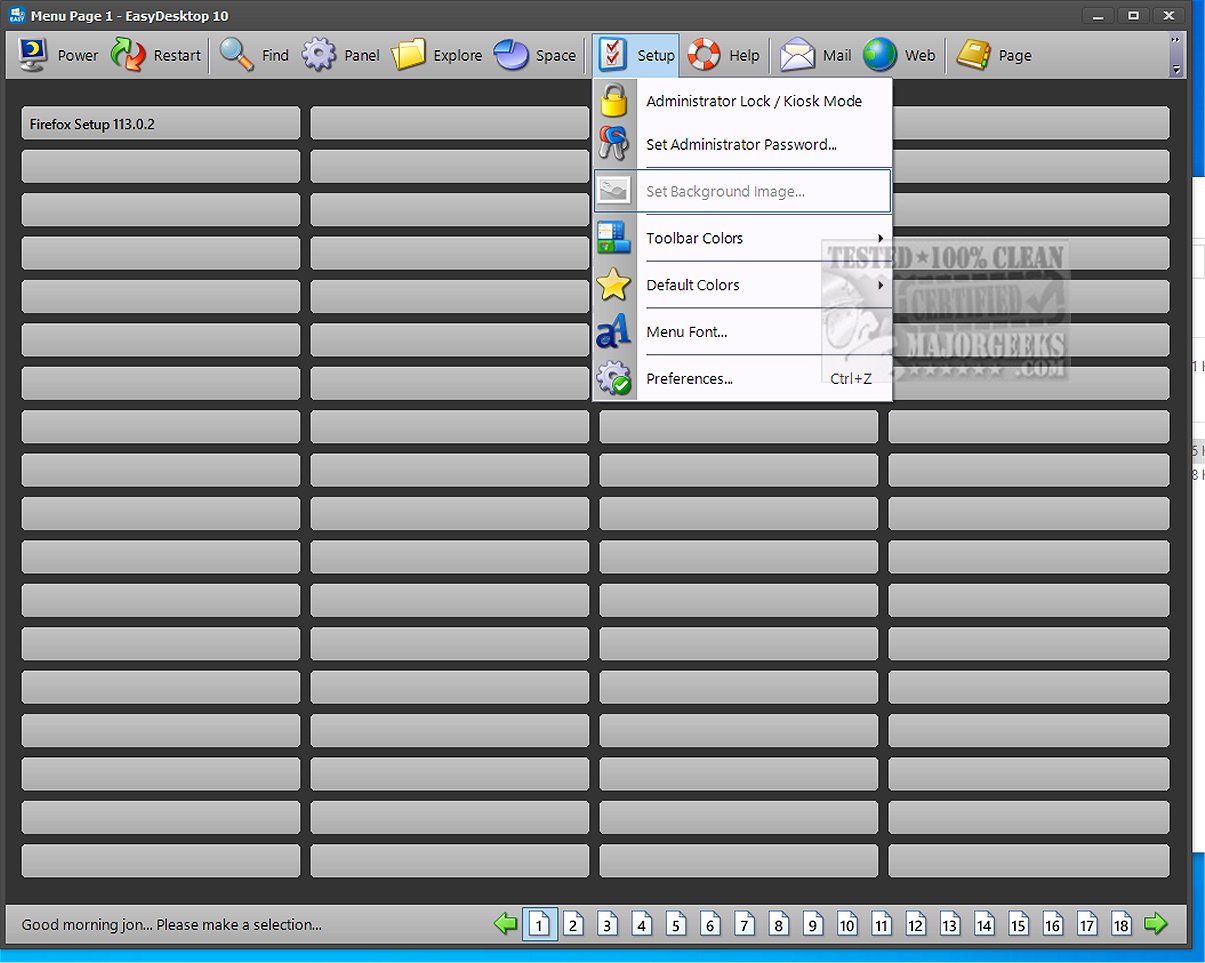Click the Default Colors star icon
Screen dimensions: 1205x963
click(x=614, y=285)
